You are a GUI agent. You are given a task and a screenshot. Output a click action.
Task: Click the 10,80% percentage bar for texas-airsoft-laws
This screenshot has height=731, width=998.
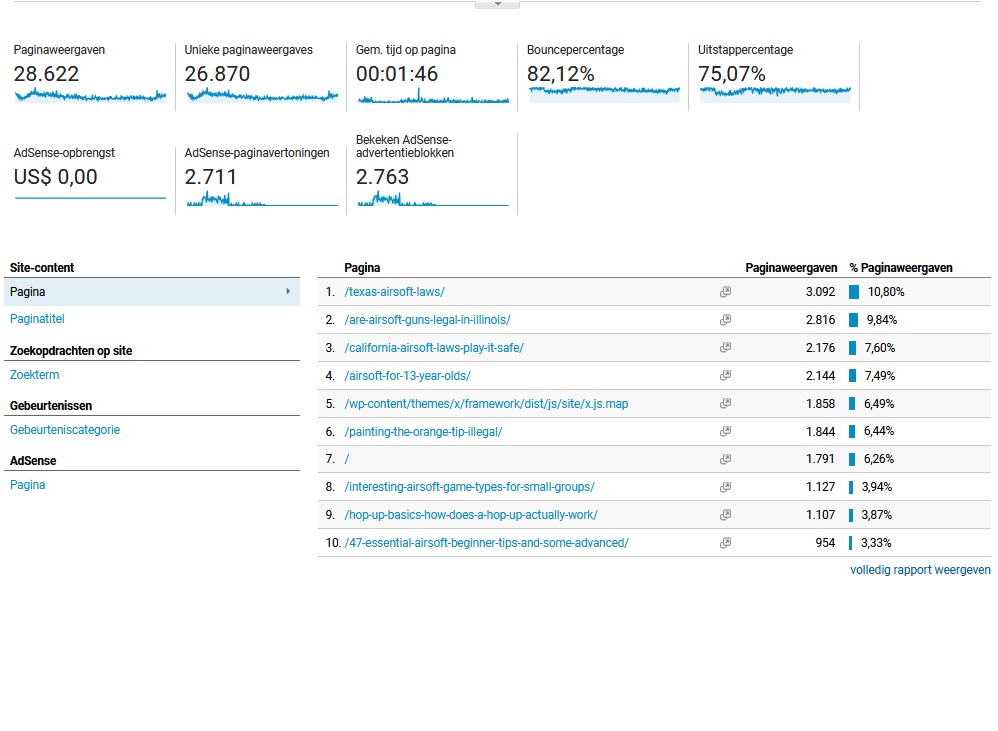coord(854,292)
